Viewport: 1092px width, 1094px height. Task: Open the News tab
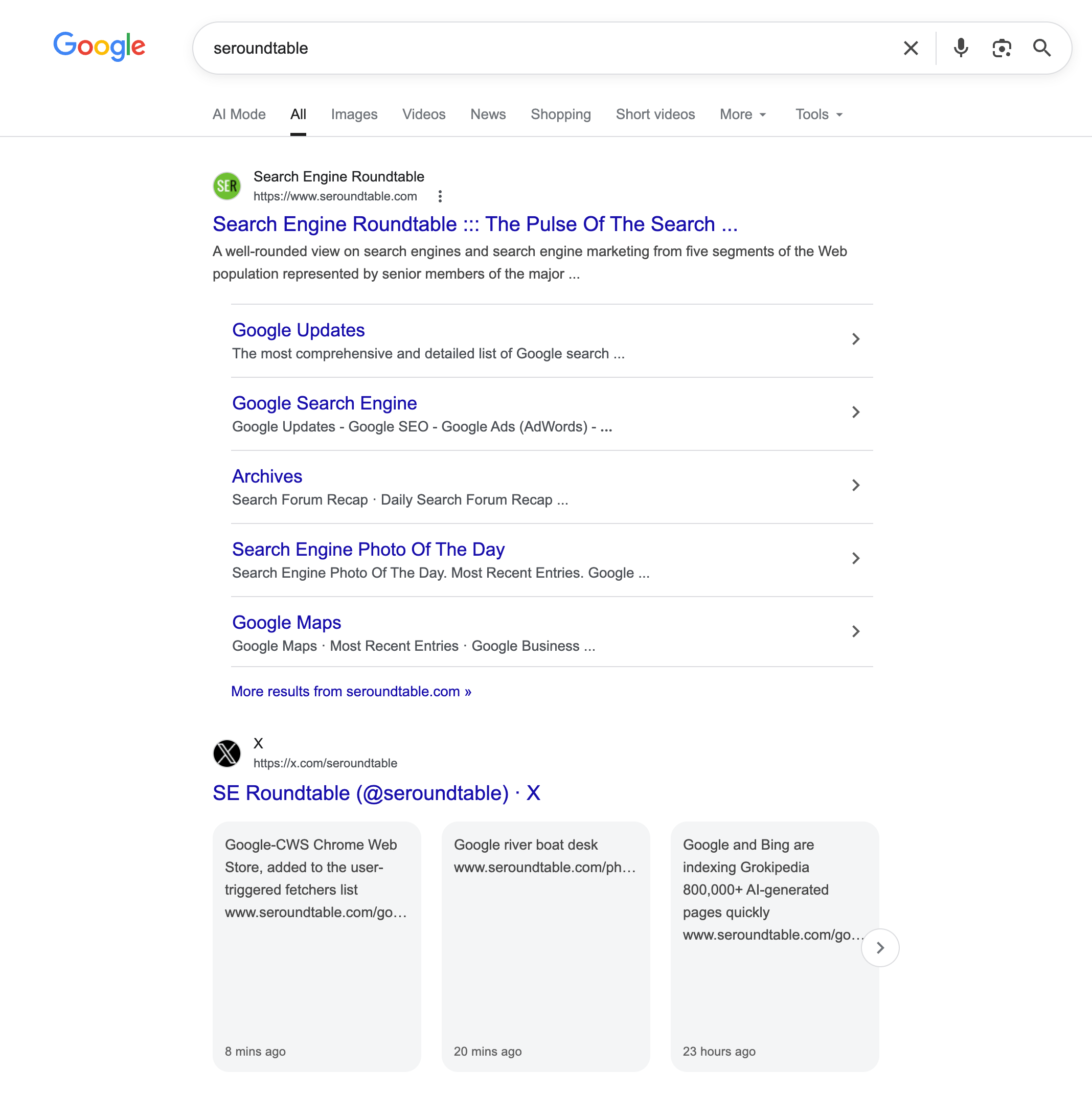coord(488,115)
